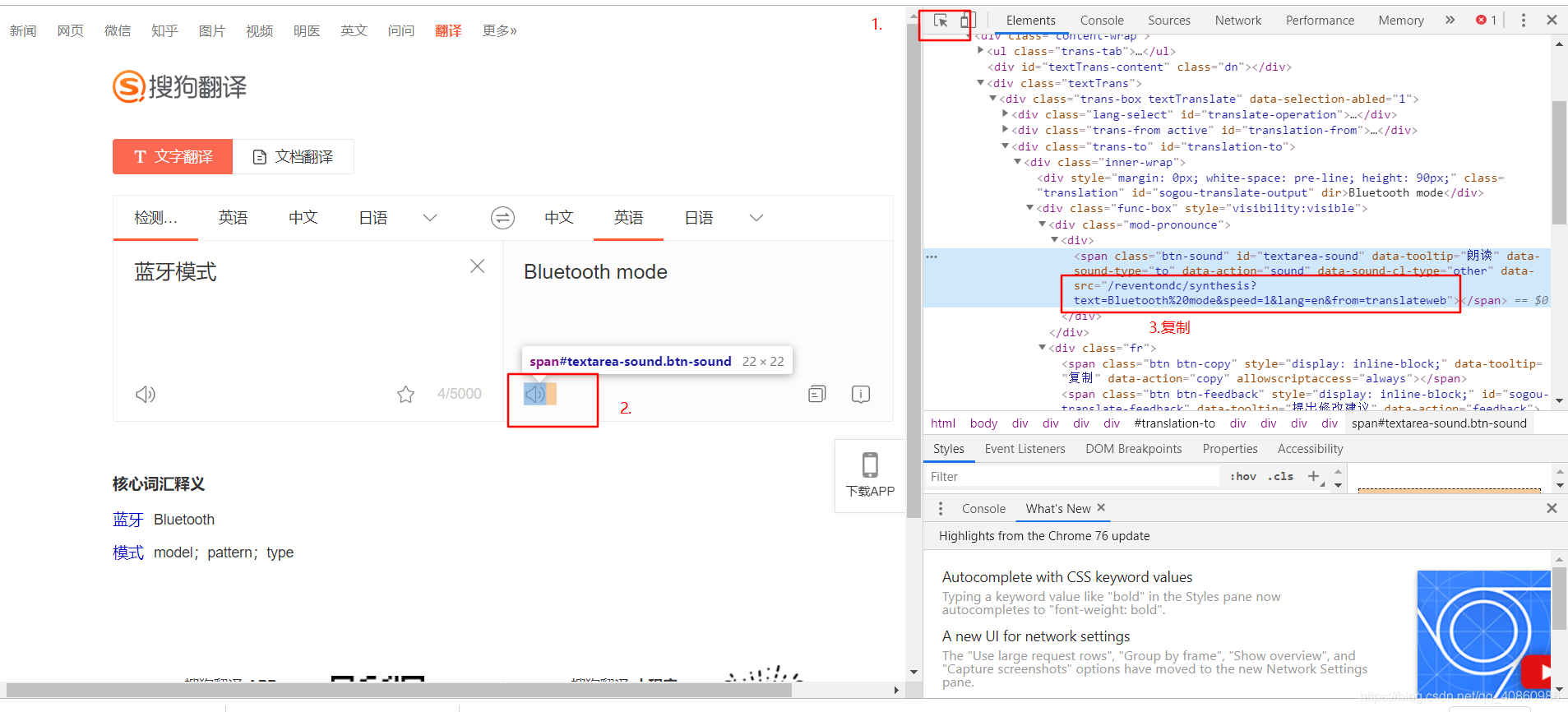The image size is (1568, 712).
Task: Open 知乎 in the top navigation
Action: point(164,30)
